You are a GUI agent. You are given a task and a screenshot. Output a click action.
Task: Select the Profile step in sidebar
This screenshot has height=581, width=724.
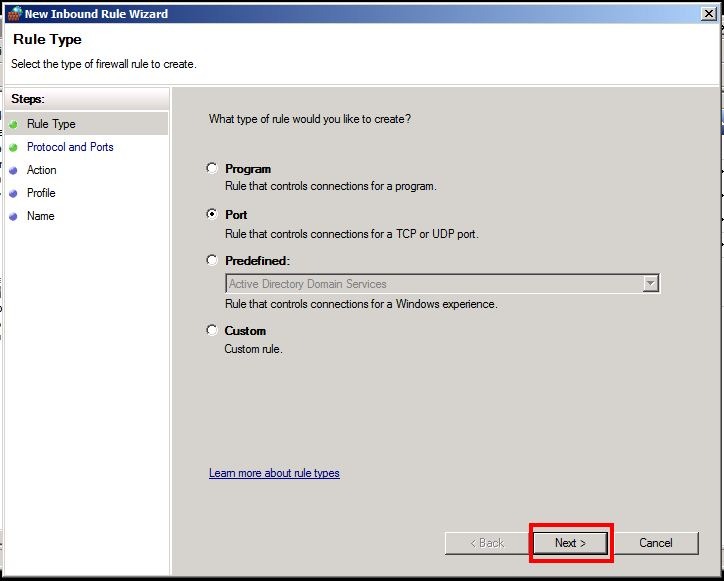tap(41, 193)
